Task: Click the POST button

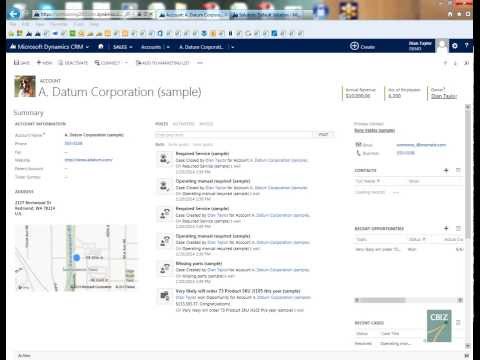Action: [323, 135]
